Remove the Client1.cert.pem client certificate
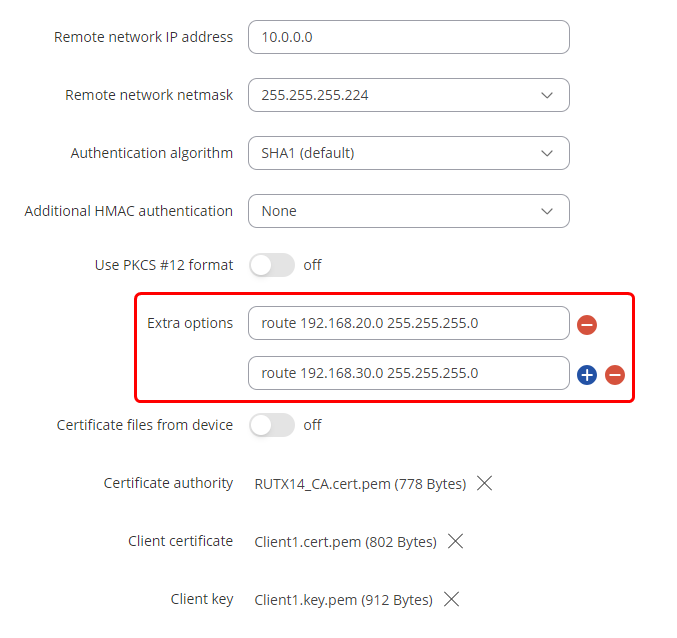Image resolution: width=677 pixels, height=638 pixels. [x=455, y=541]
